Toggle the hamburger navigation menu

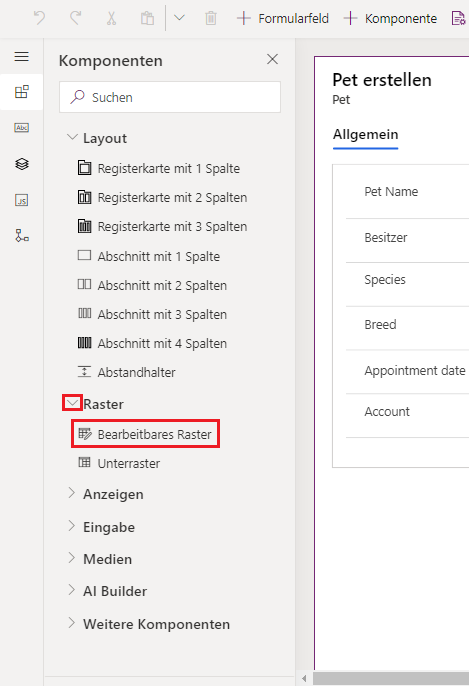(21, 56)
